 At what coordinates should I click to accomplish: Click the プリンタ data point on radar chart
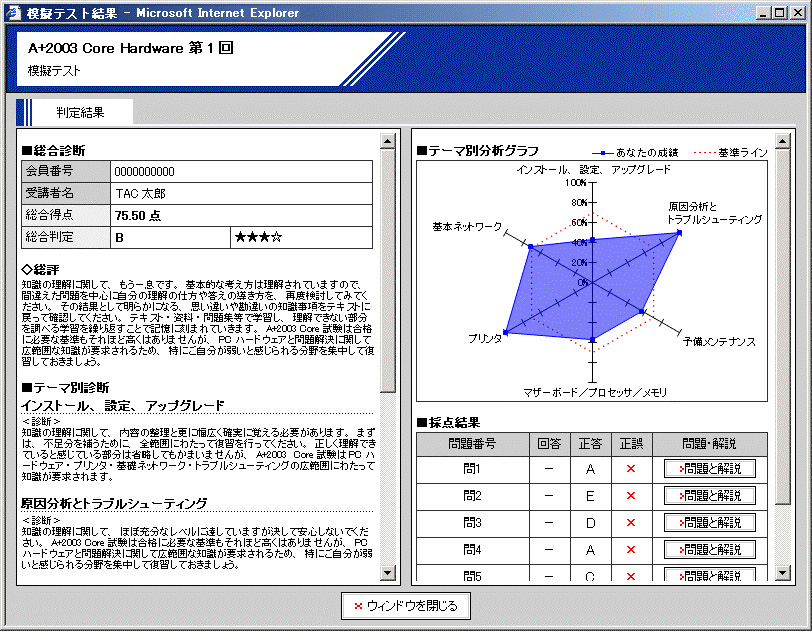pos(507,331)
